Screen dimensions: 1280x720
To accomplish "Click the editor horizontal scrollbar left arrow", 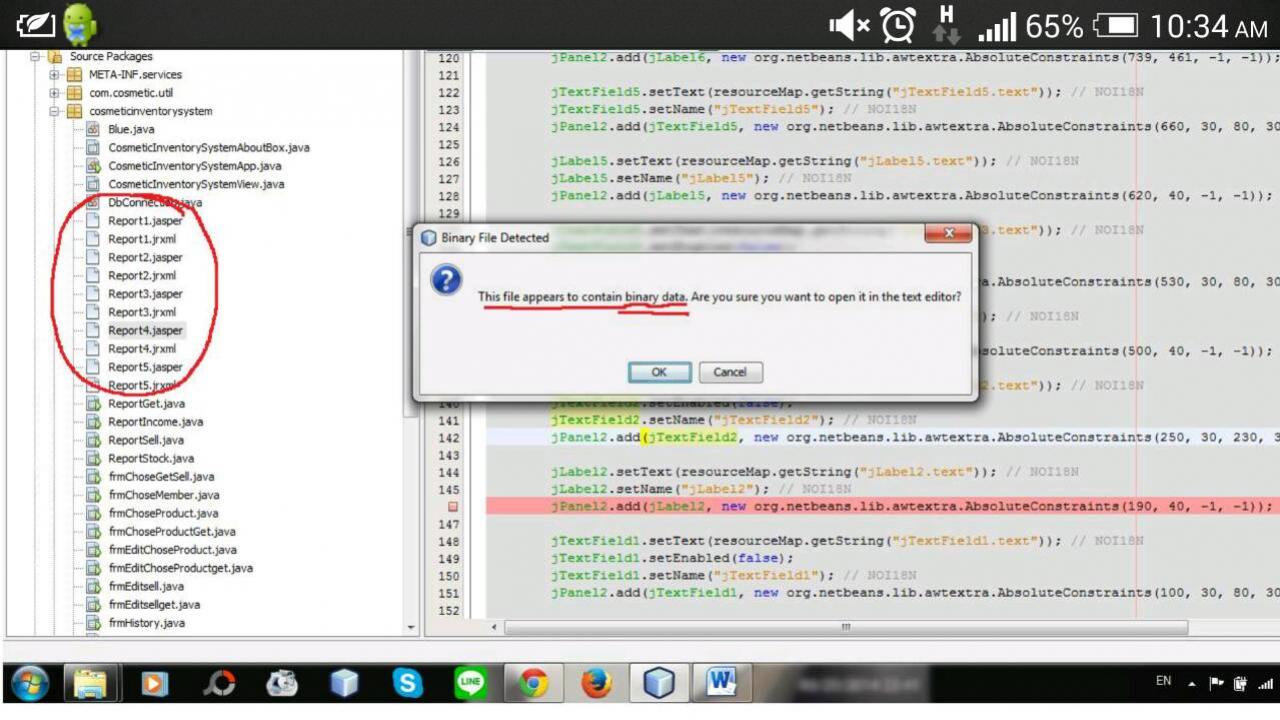I will [494, 627].
